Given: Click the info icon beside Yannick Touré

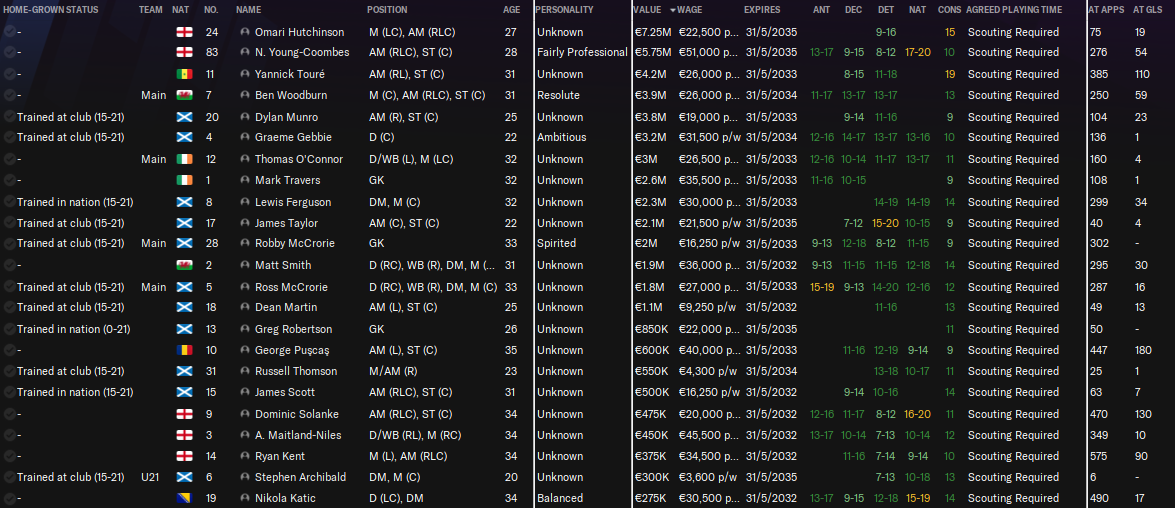Looking at the screenshot, I should click(x=244, y=74).
